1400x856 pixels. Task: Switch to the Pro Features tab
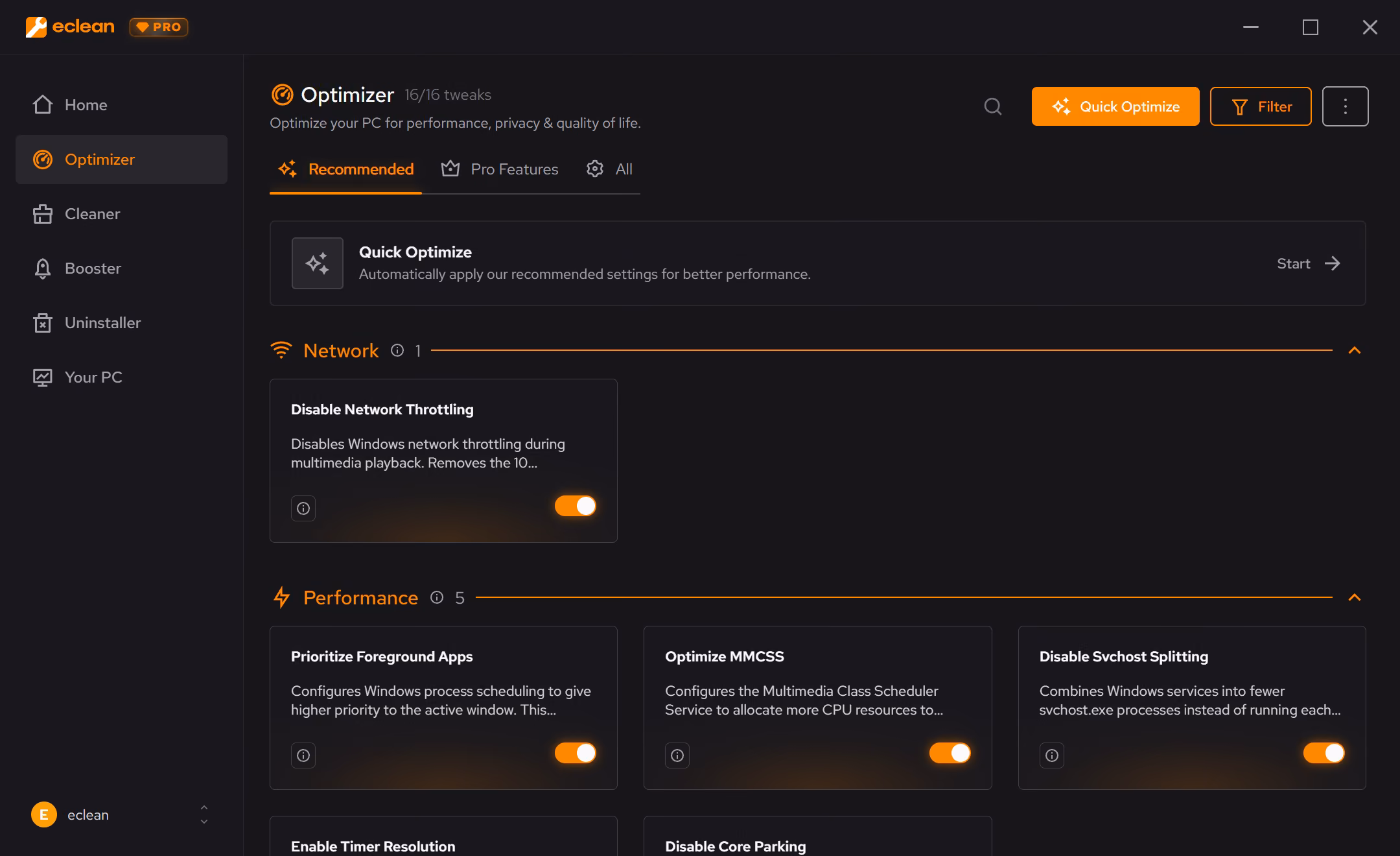[x=500, y=169]
